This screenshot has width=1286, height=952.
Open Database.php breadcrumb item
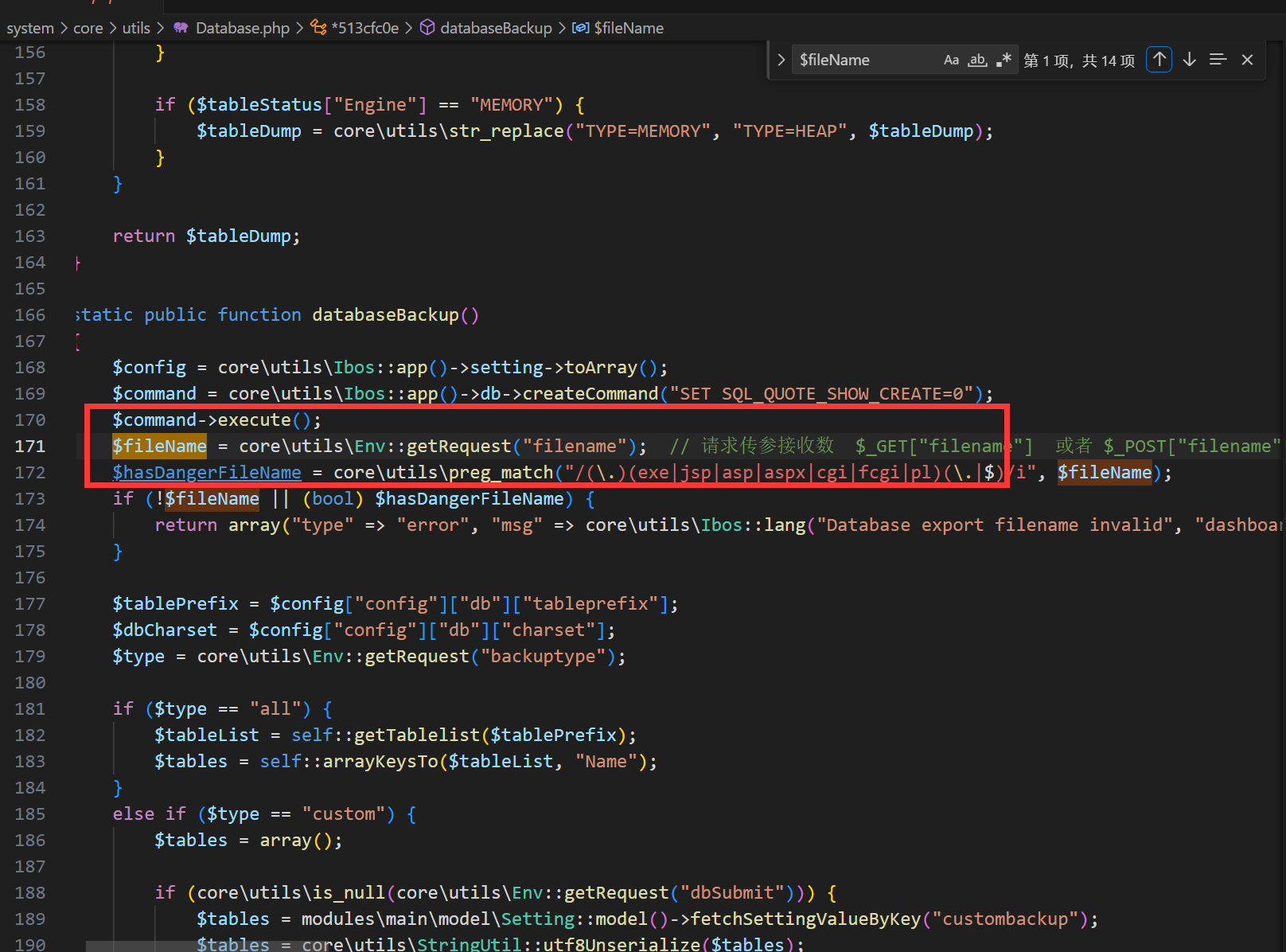243,28
